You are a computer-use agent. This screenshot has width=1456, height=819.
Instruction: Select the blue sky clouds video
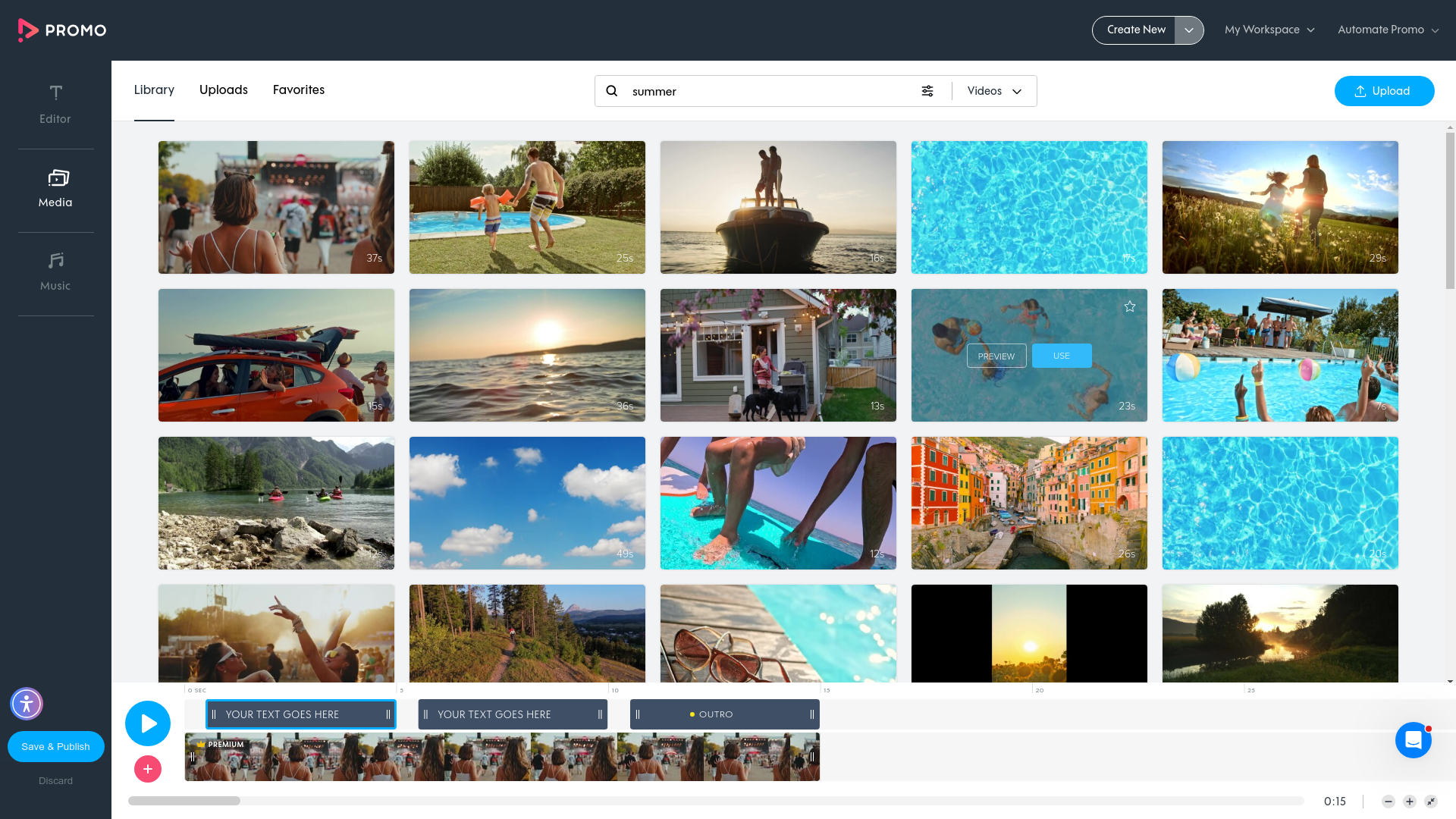click(x=527, y=503)
